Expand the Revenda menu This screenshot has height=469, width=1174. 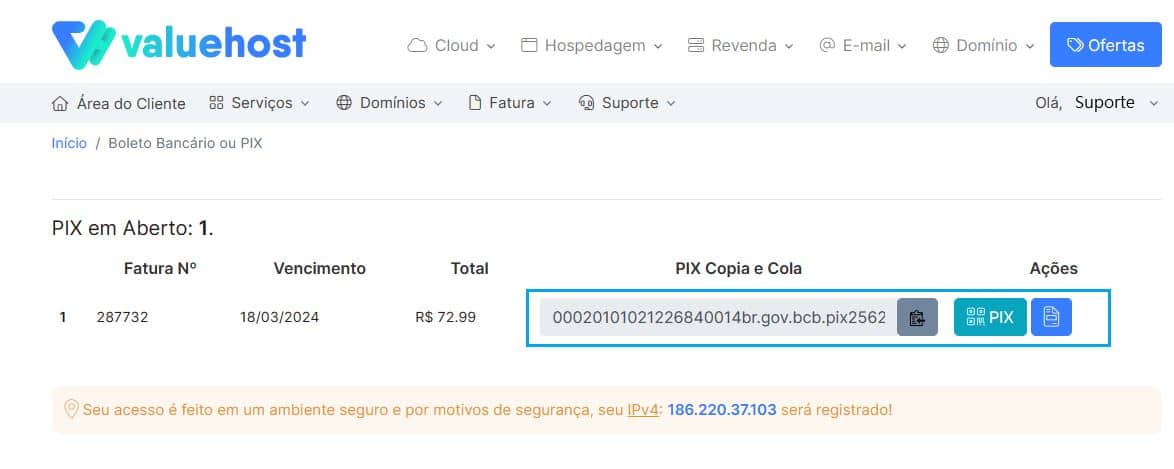coord(740,46)
